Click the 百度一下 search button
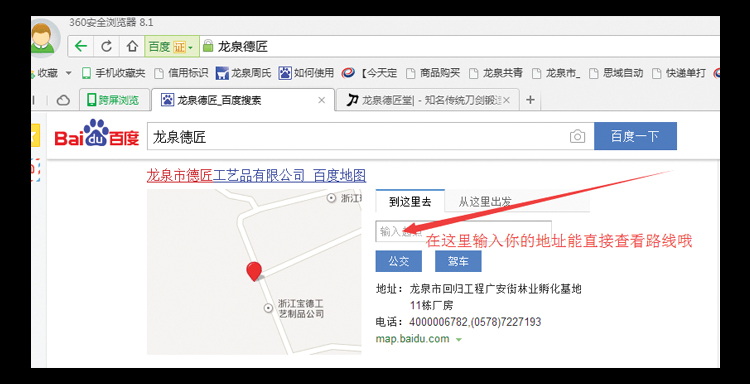This screenshot has height=384, width=750. [x=635, y=136]
